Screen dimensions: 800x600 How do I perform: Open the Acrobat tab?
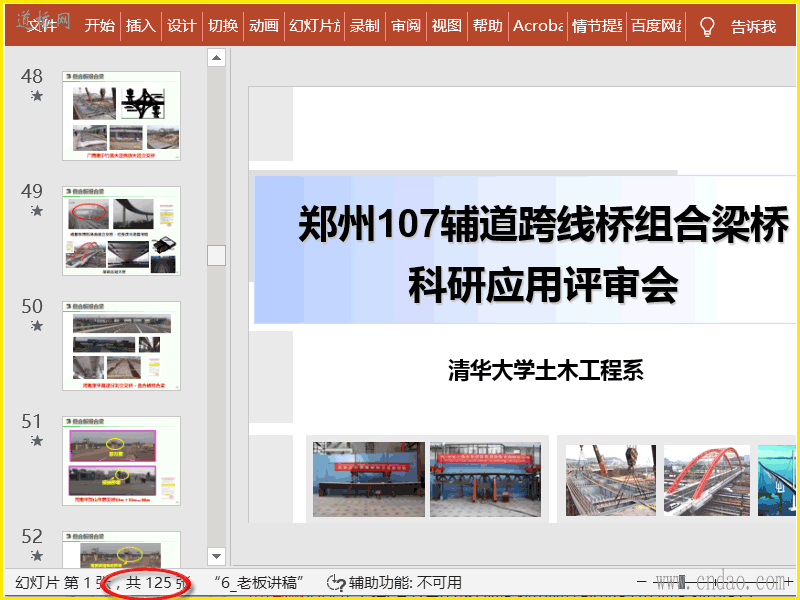point(538,26)
